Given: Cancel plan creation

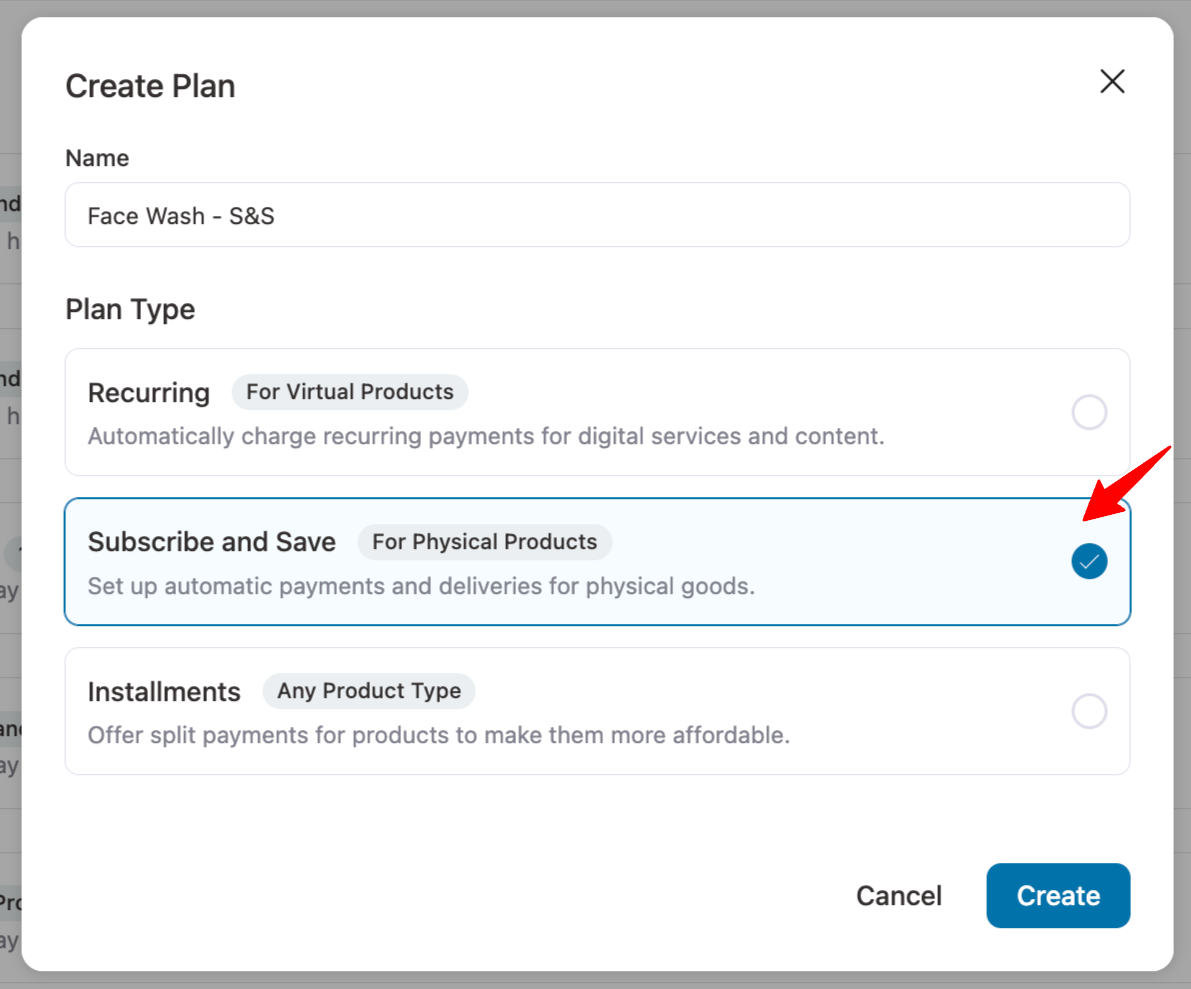Looking at the screenshot, I should [x=898, y=896].
